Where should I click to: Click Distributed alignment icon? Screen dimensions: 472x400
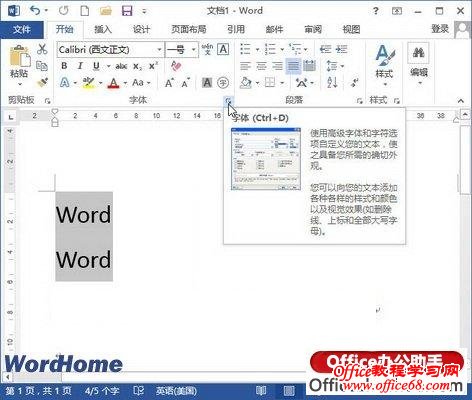(x=309, y=66)
